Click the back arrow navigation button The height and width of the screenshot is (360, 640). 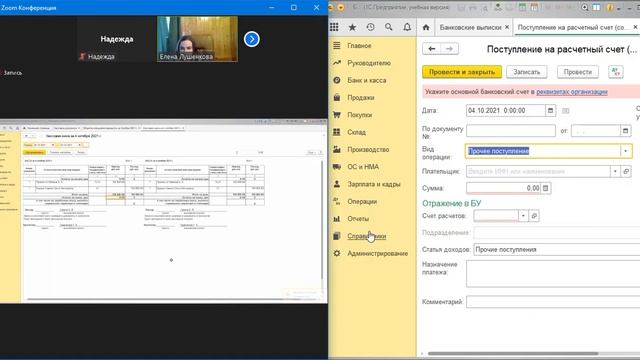coord(431,49)
